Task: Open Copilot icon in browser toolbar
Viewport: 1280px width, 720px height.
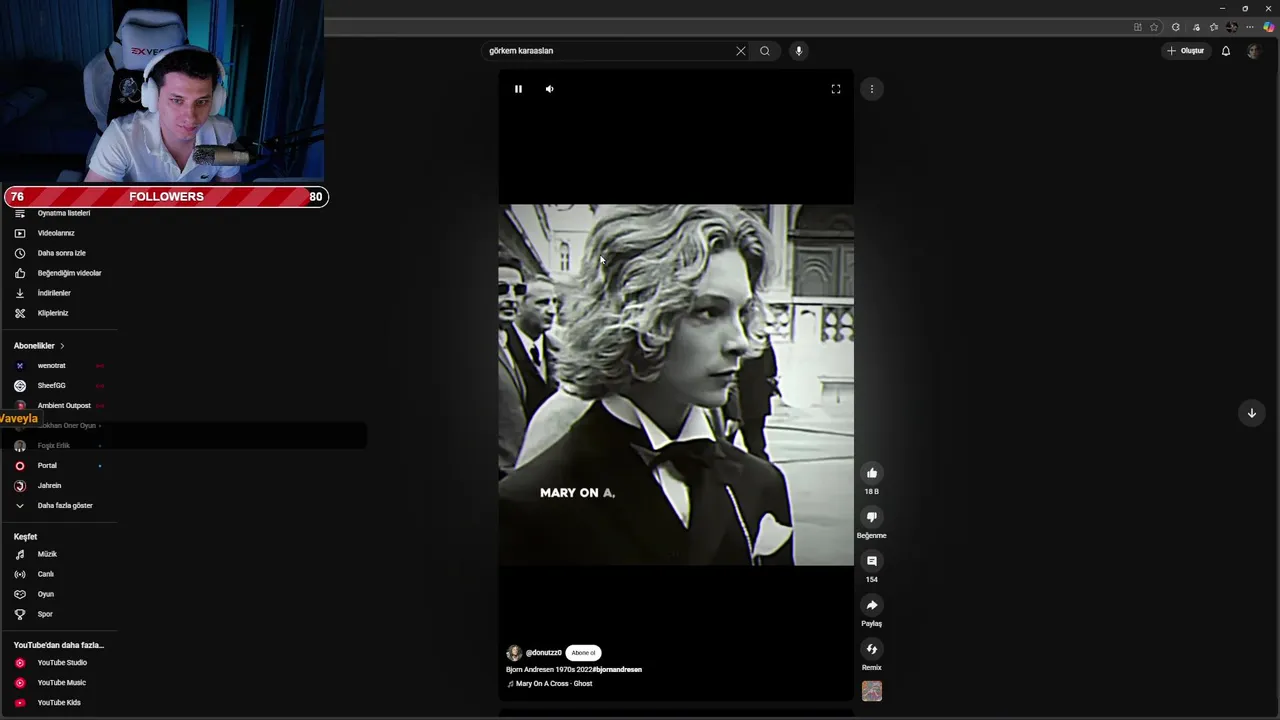Action: (x=1268, y=27)
